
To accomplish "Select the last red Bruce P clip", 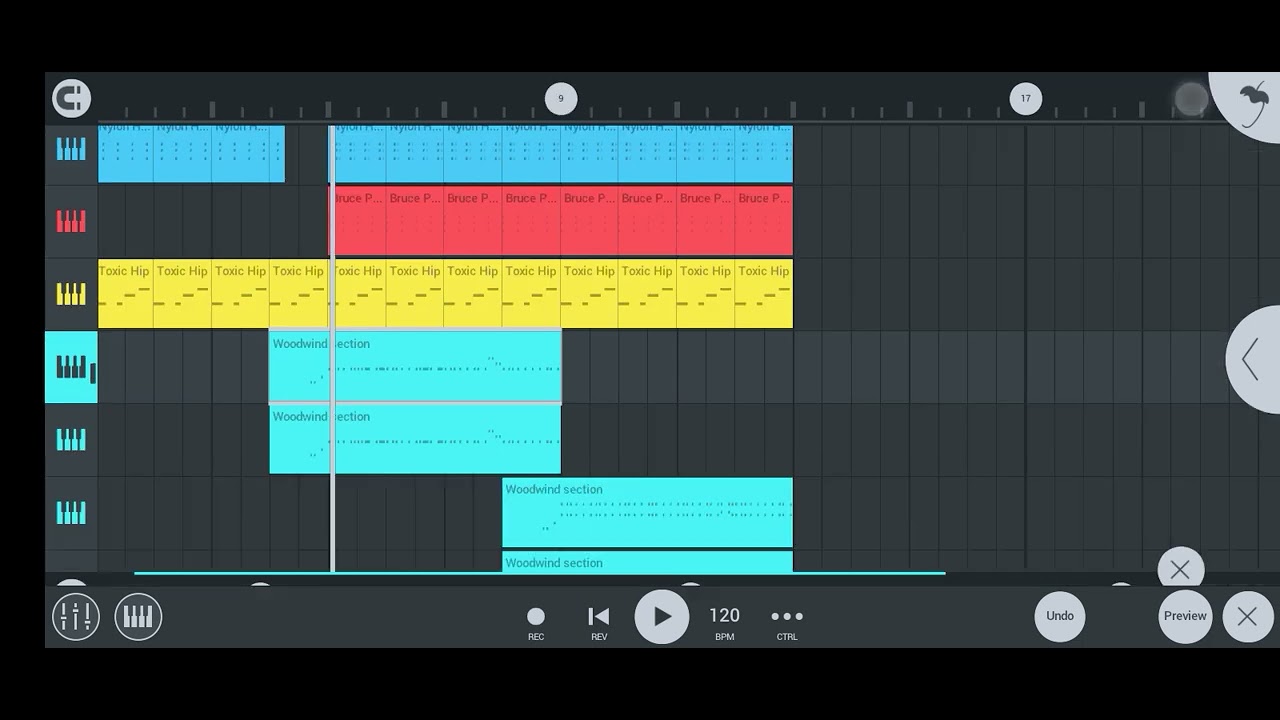I will point(764,221).
